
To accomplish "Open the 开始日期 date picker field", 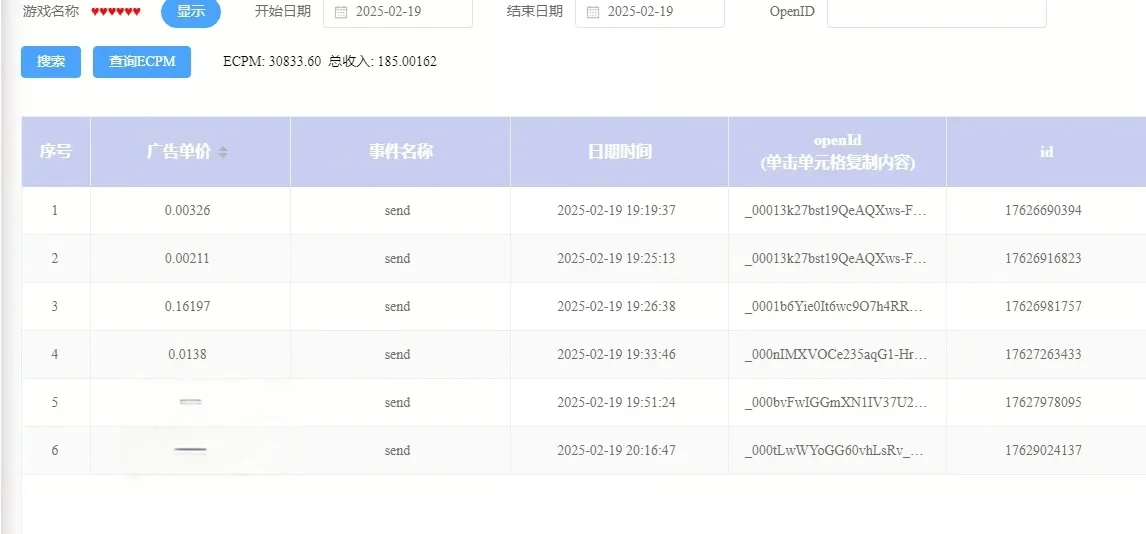I will point(398,12).
